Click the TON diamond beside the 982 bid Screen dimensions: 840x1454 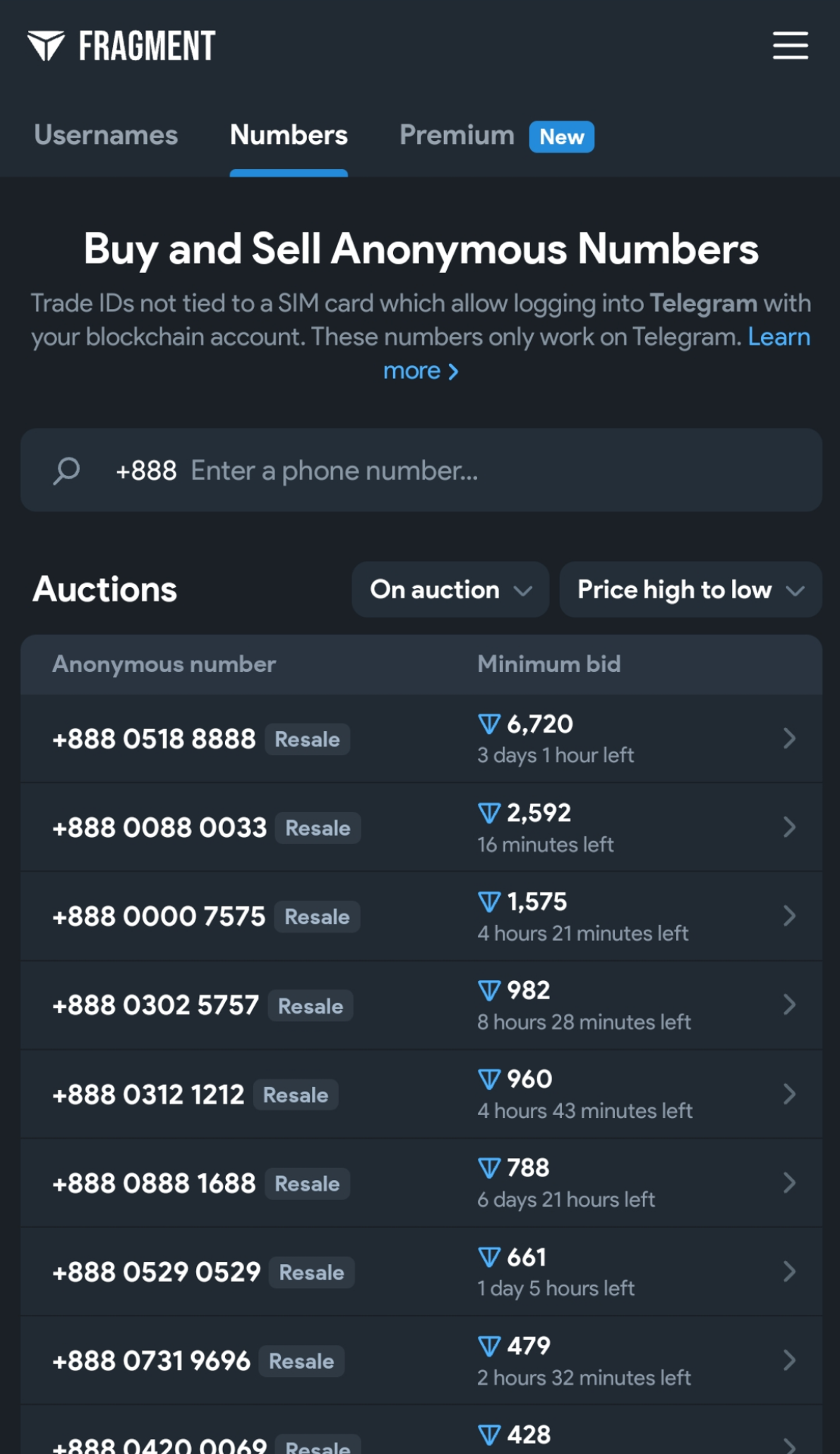(489, 991)
